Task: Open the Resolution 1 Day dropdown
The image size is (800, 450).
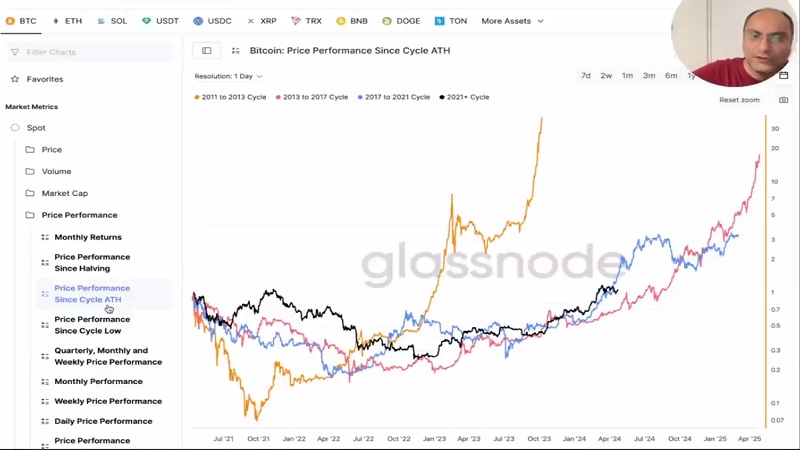Action: (x=228, y=76)
